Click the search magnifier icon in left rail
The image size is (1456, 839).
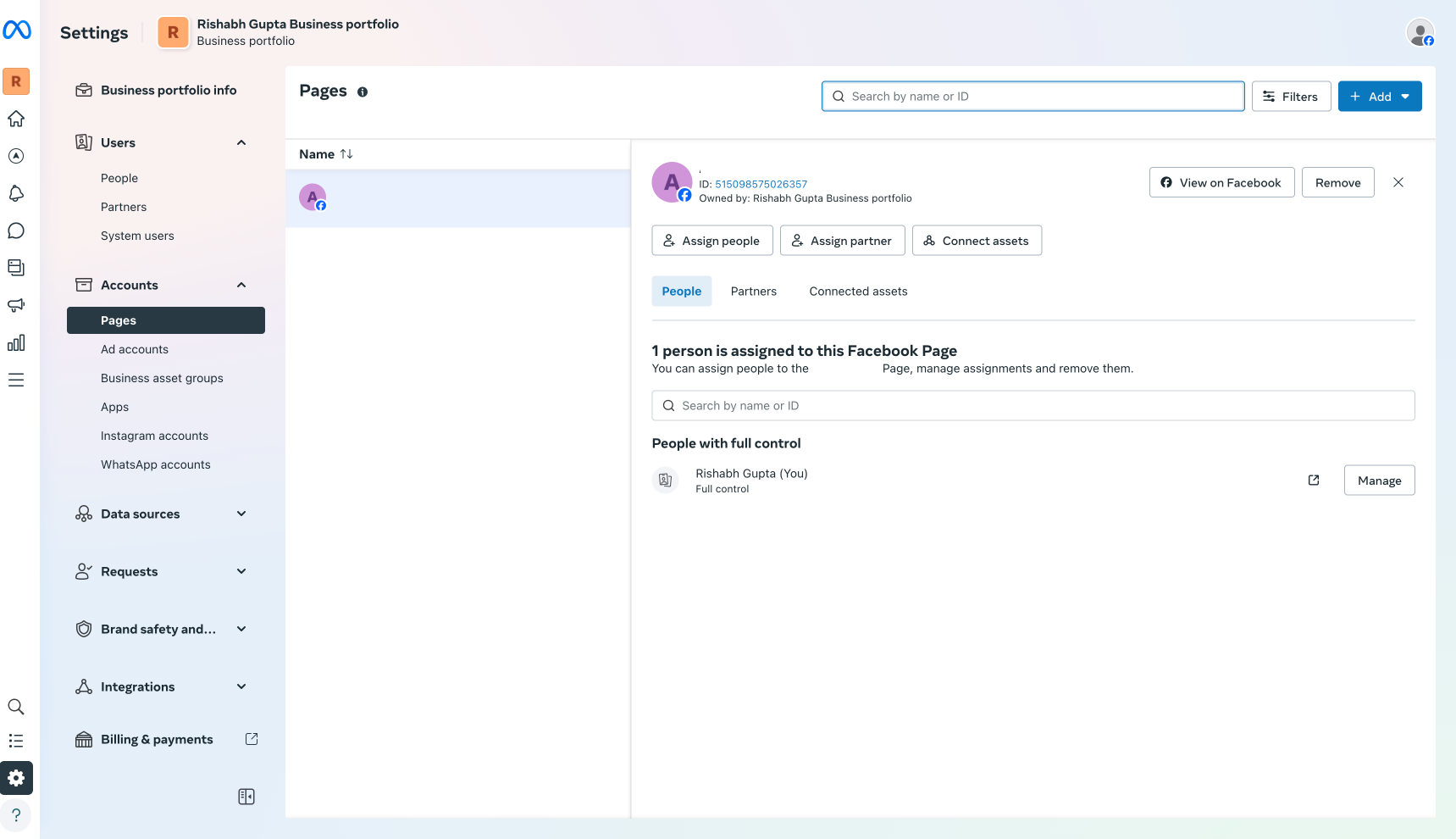tap(16, 707)
